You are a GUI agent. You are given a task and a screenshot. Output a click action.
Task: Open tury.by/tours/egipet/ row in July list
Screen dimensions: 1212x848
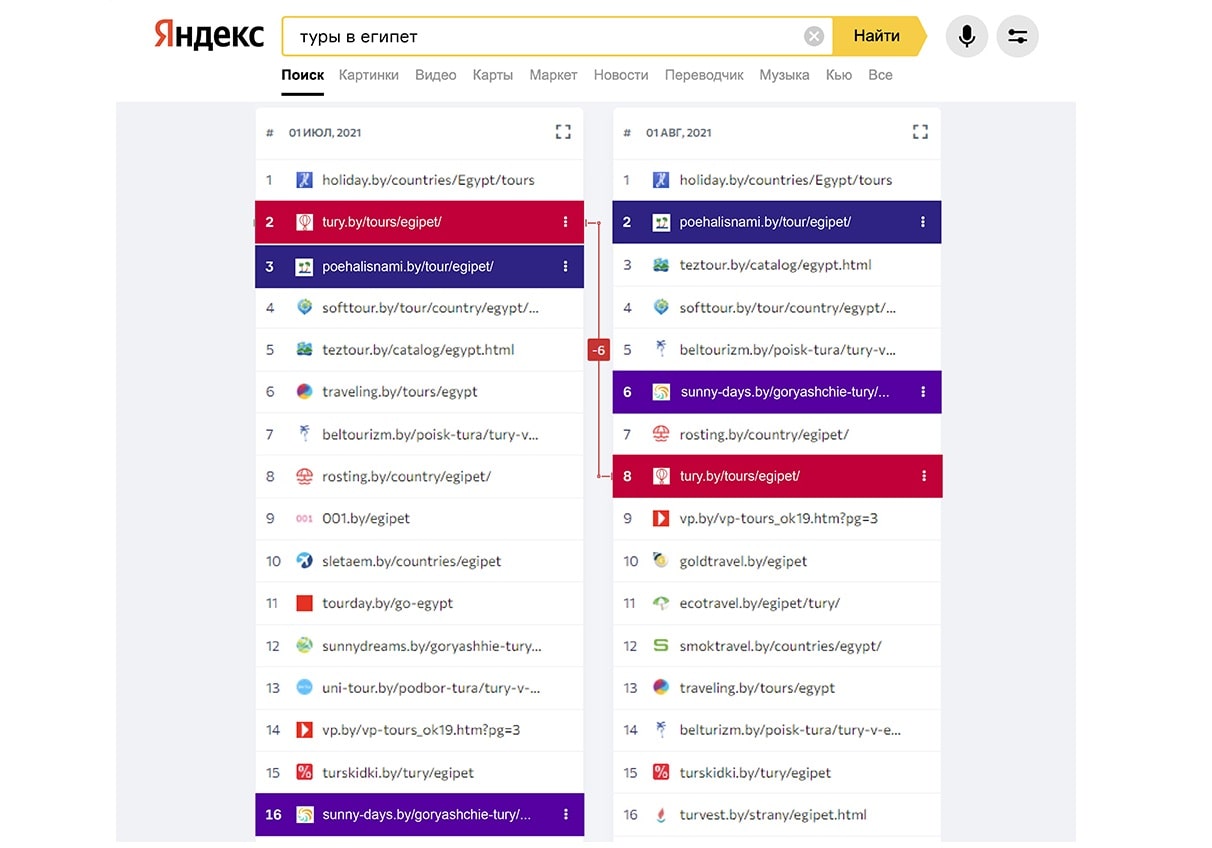point(419,222)
